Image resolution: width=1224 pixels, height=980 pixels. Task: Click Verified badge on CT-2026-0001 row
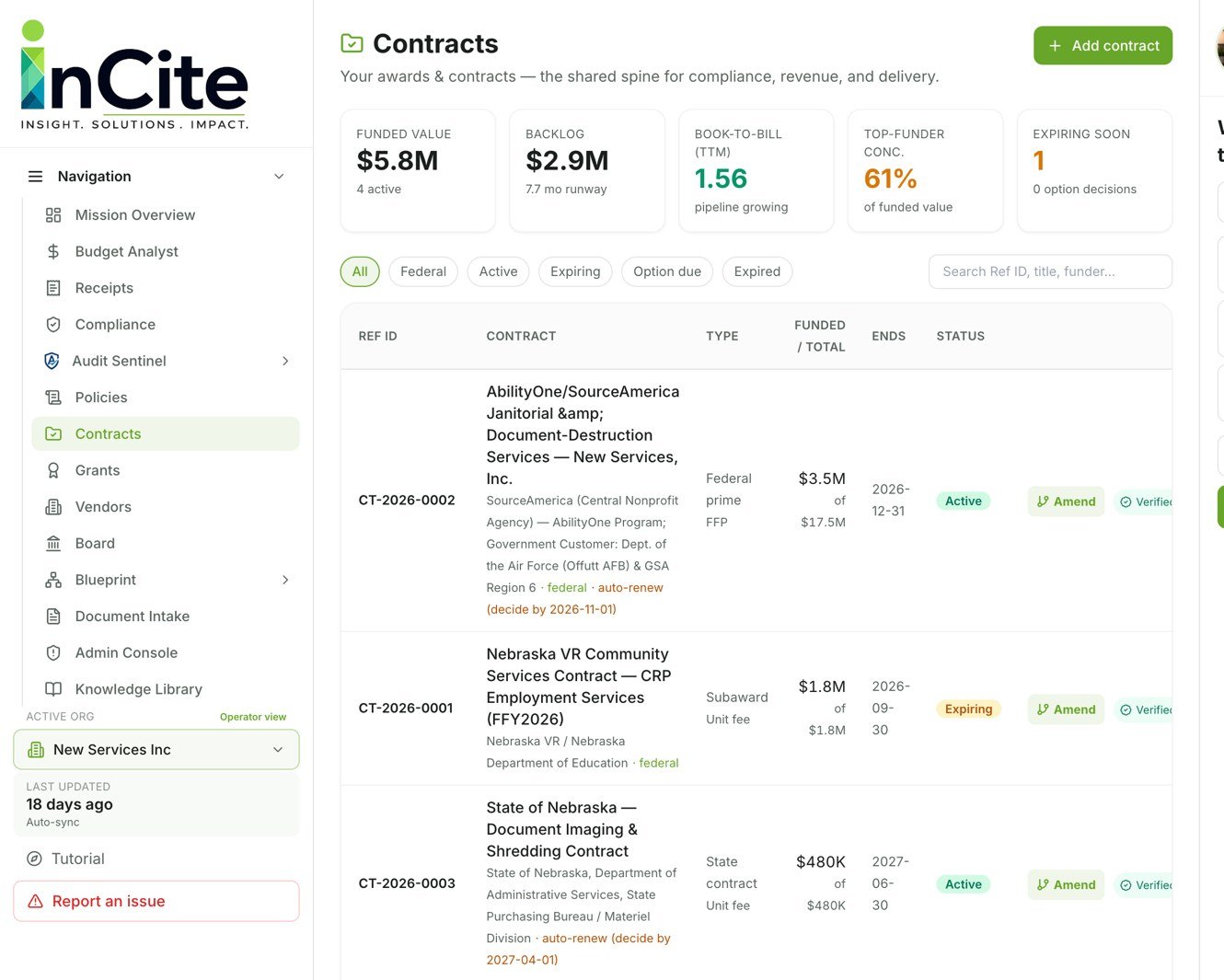tap(1143, 709)
